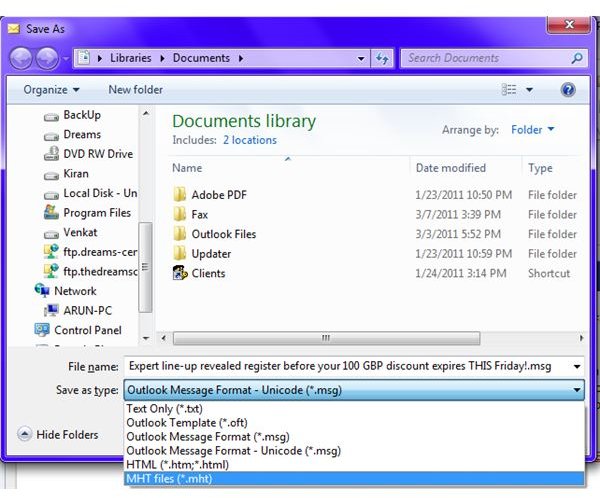Viewport: 600px width, 498px height.
Task: Click the Venkat drive icon
Action: coord(51,234)
